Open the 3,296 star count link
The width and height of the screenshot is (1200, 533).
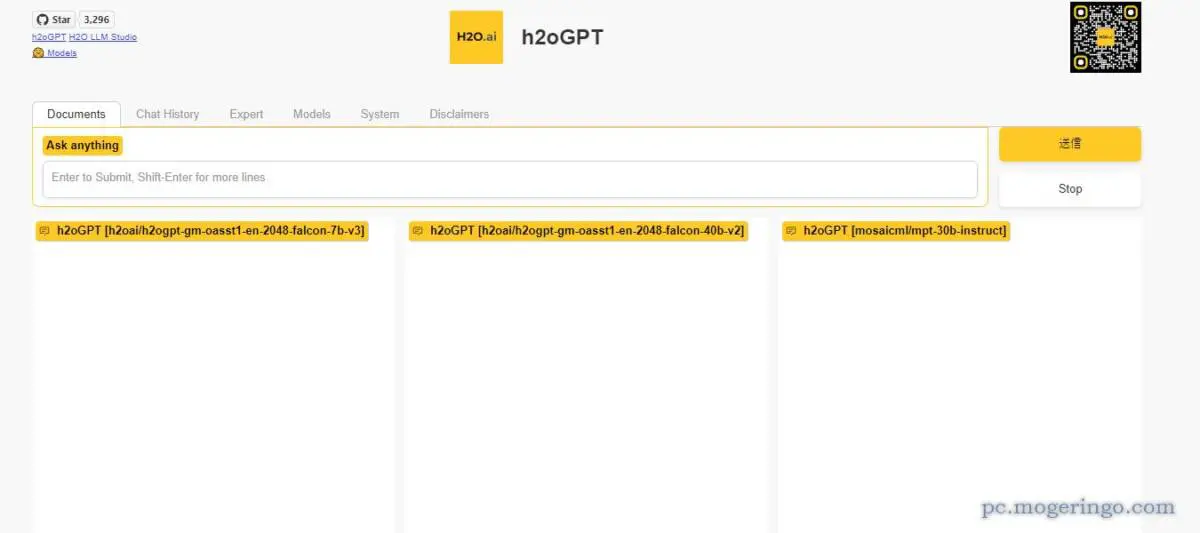pos(97,19)
